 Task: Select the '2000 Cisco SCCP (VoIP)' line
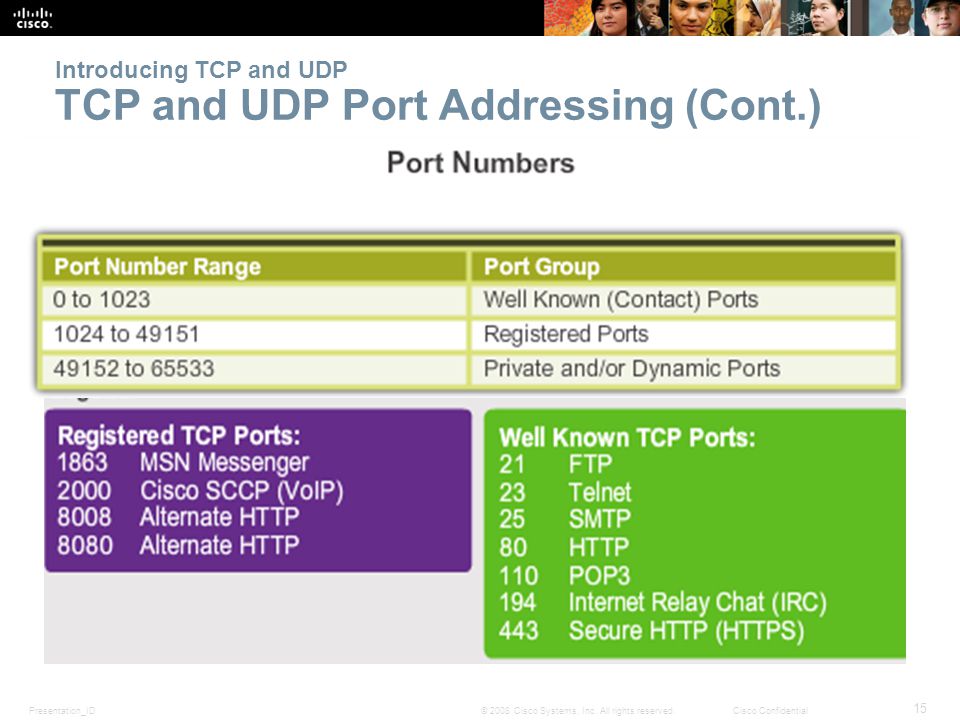point(200,491)
